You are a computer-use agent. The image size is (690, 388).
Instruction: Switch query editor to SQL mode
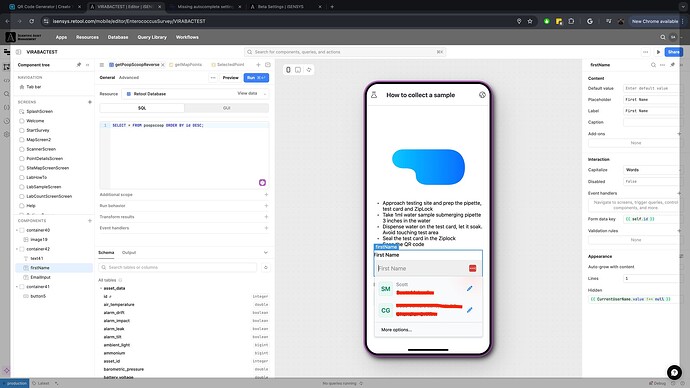142,108
